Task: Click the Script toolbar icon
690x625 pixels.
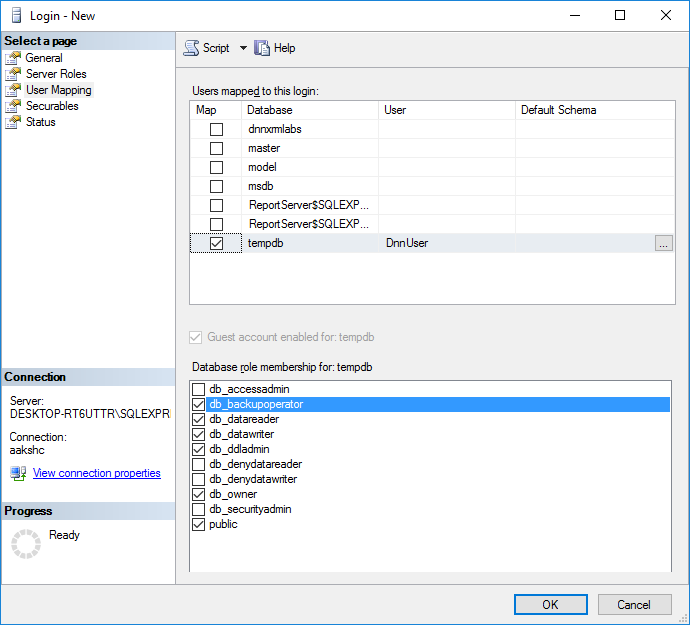Action: (191, 48)
